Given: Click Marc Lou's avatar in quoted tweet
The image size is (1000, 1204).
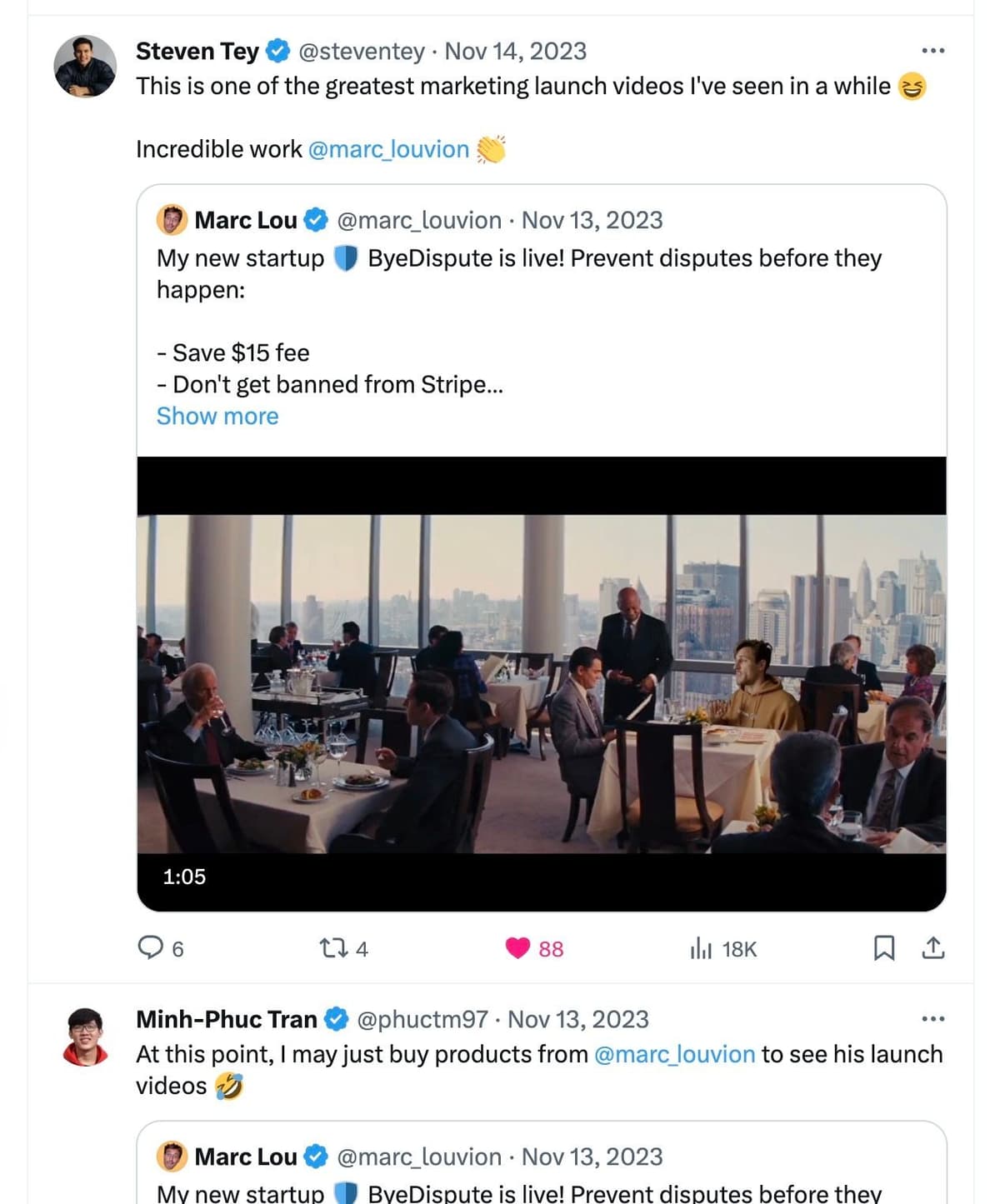Looking at the screenshot, I should pyautogui.click(x=172, y=221).
